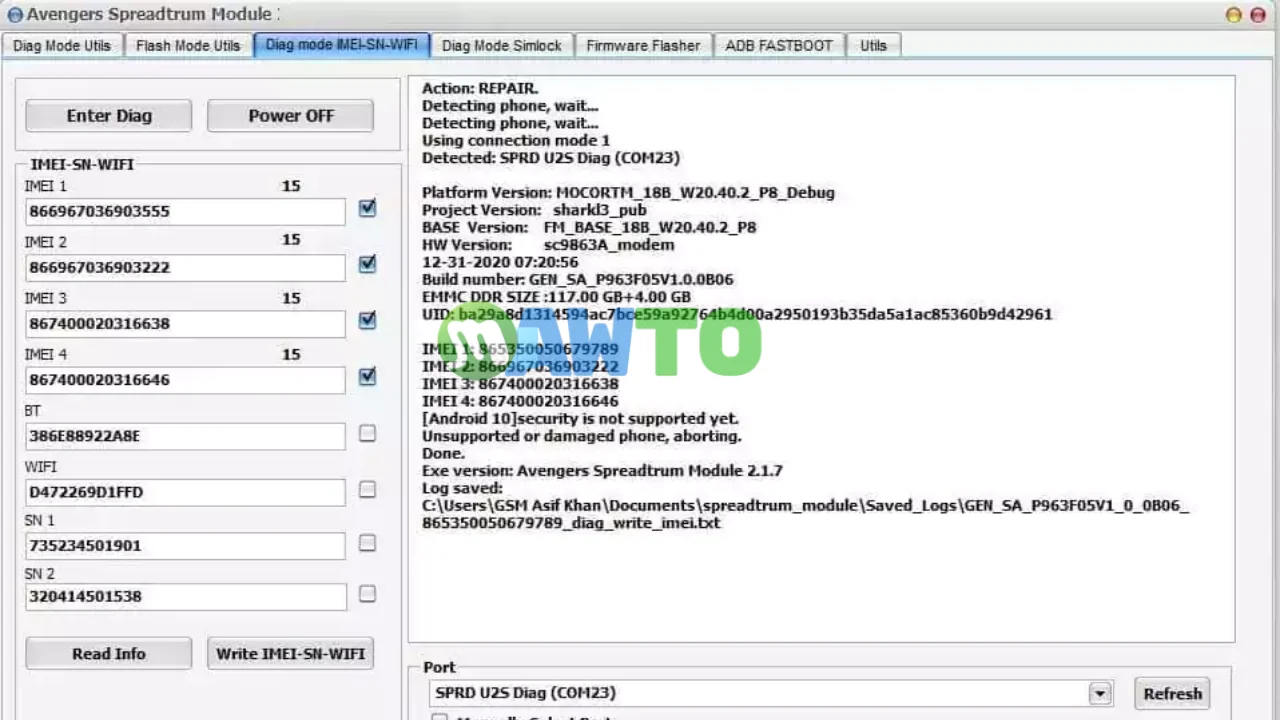Select the IMEI 3 input field
The image size is (1280, 720).
pyautogui.click(x=186, y=324)
